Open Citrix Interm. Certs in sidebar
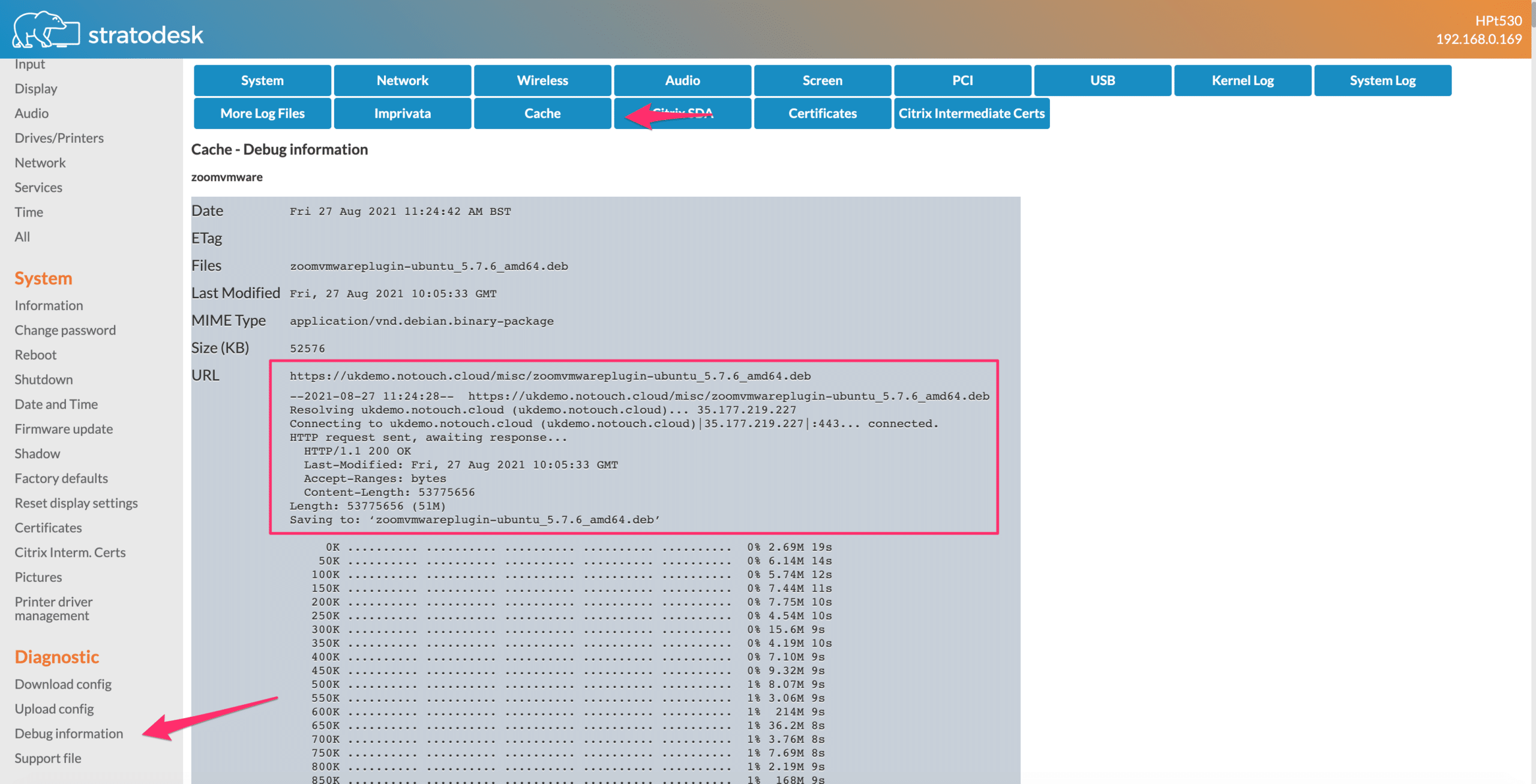The height and width of the screenshot is (784, 1536). [x=70, y=552]
